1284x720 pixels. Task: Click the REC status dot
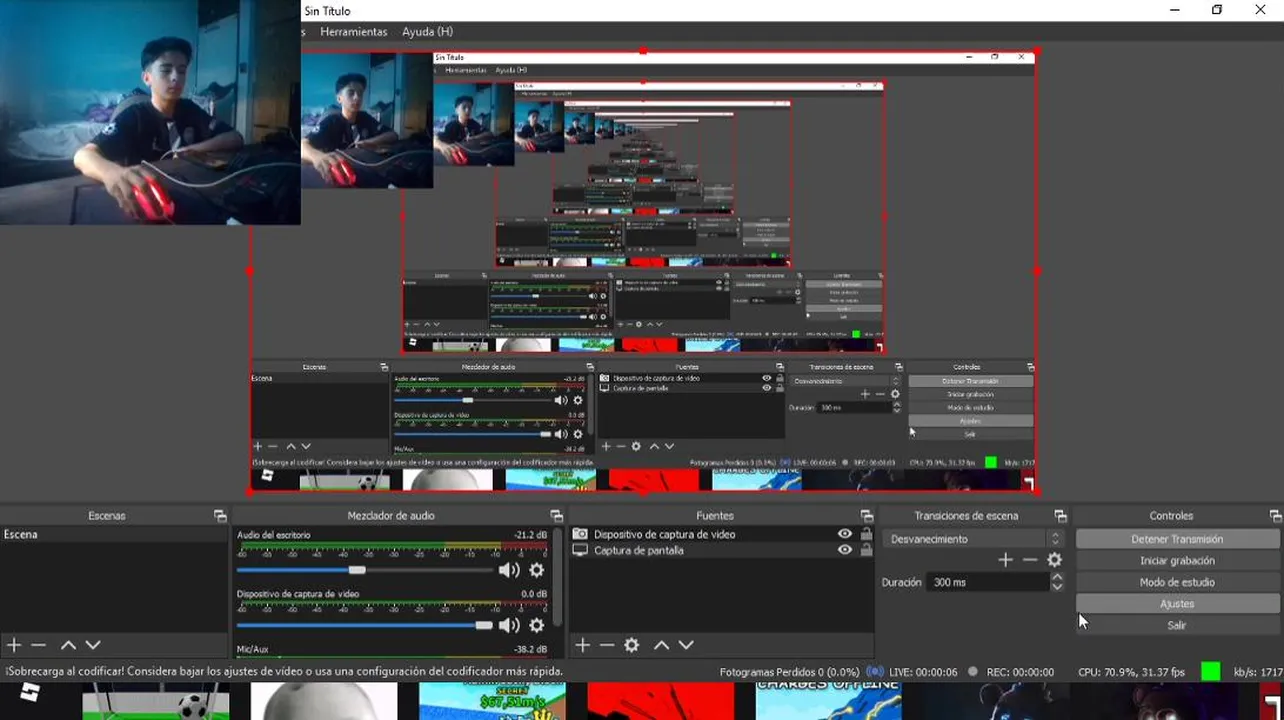pyautogui.click(x=972, y=672)
